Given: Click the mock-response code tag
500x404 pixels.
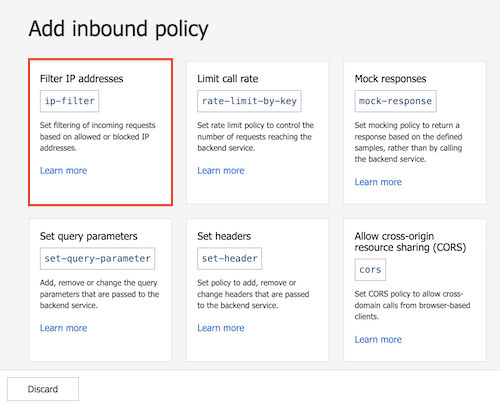Looking at the screenshot, I should 395,101.
